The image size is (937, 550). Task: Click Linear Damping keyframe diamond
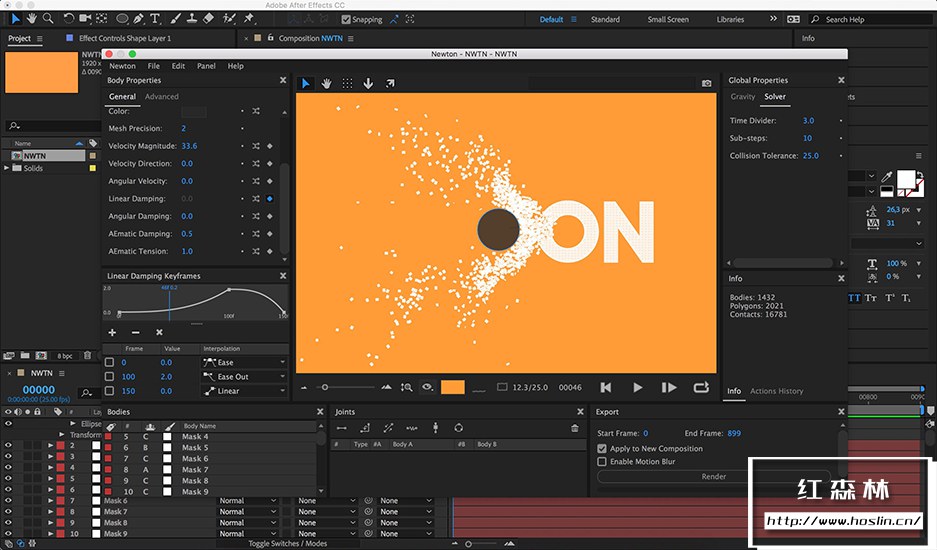point(270,198)
